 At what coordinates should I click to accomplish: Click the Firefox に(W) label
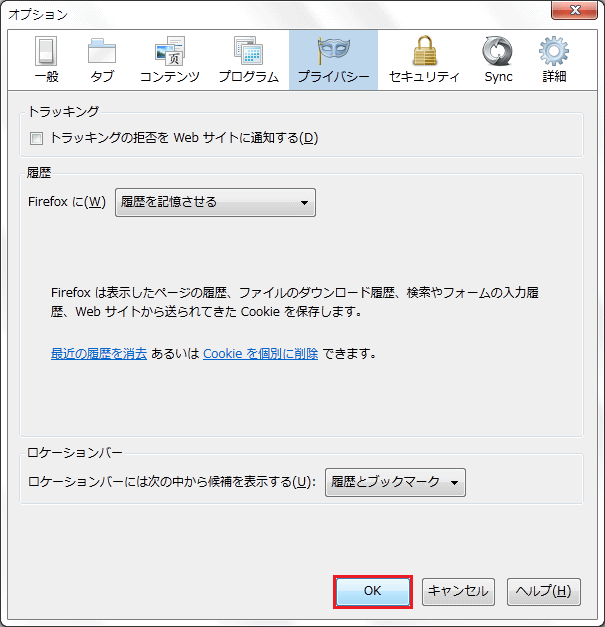(x=66, y=202)
